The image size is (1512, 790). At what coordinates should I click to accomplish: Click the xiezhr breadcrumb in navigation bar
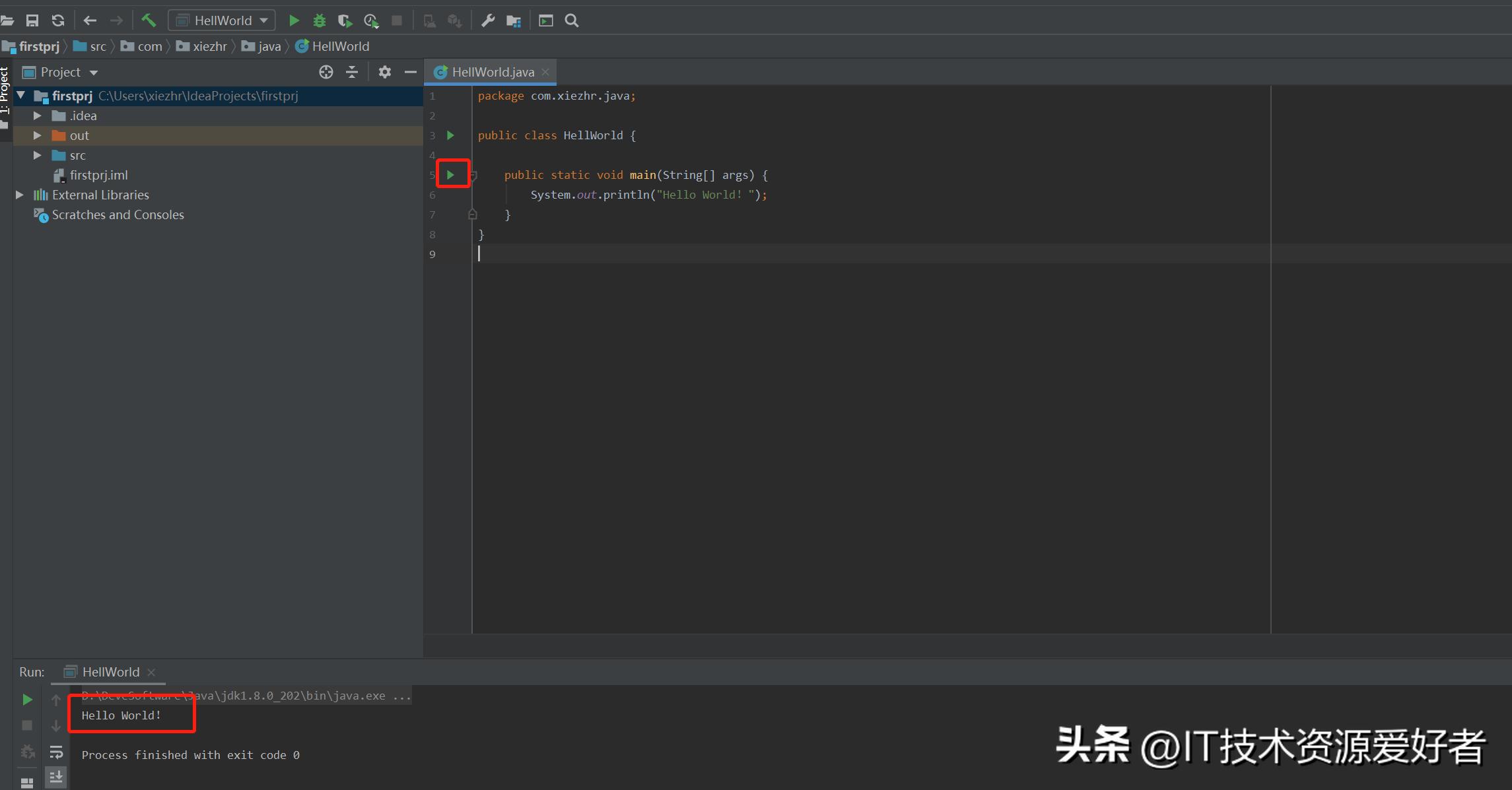click(x=209, y=46)
